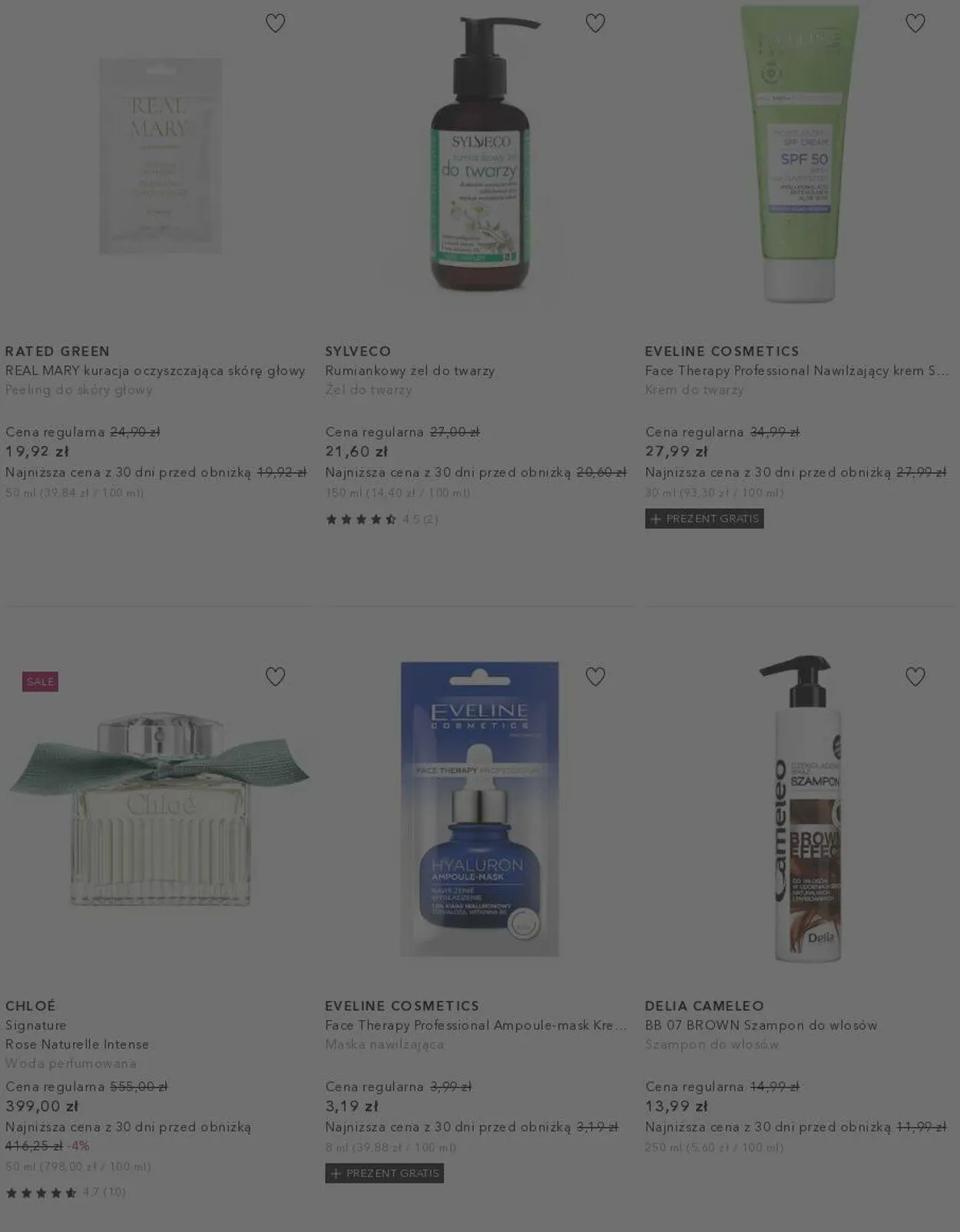Open Face Therapy Professional Ampoule-mask title
Screen dimensions: 960x1232
475,1026
